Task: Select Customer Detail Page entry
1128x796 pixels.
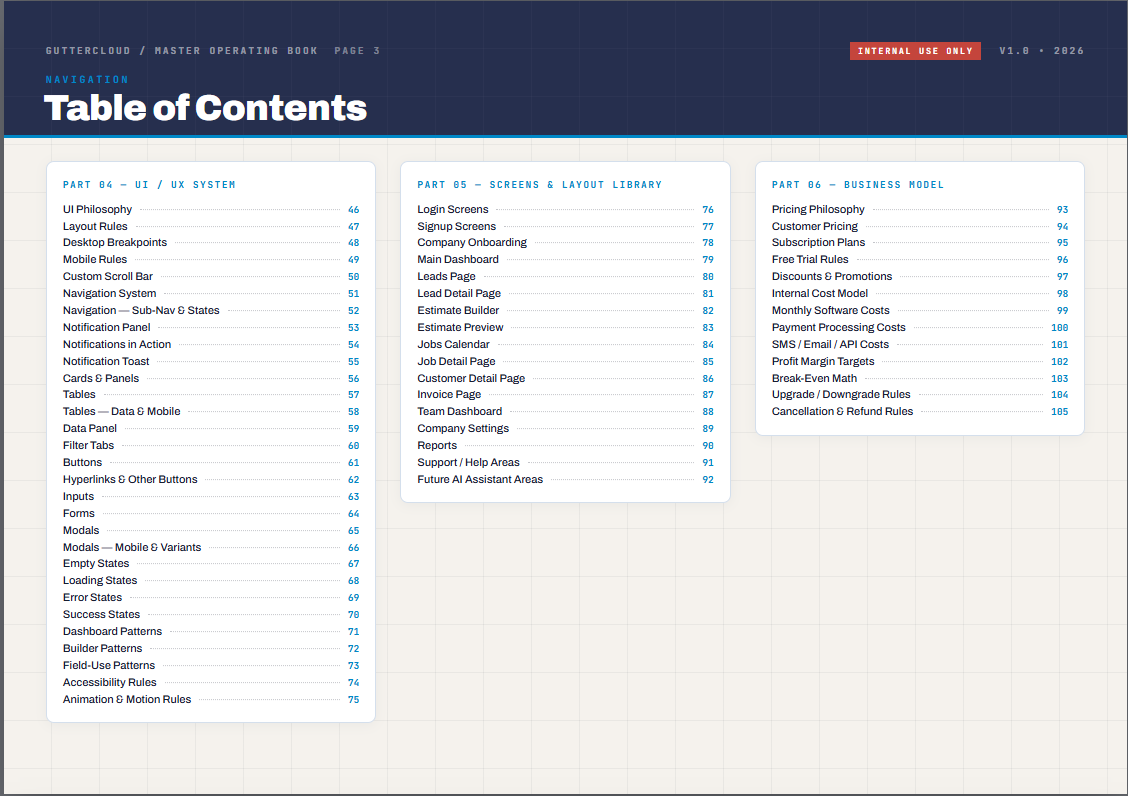Action: point(565,379)
